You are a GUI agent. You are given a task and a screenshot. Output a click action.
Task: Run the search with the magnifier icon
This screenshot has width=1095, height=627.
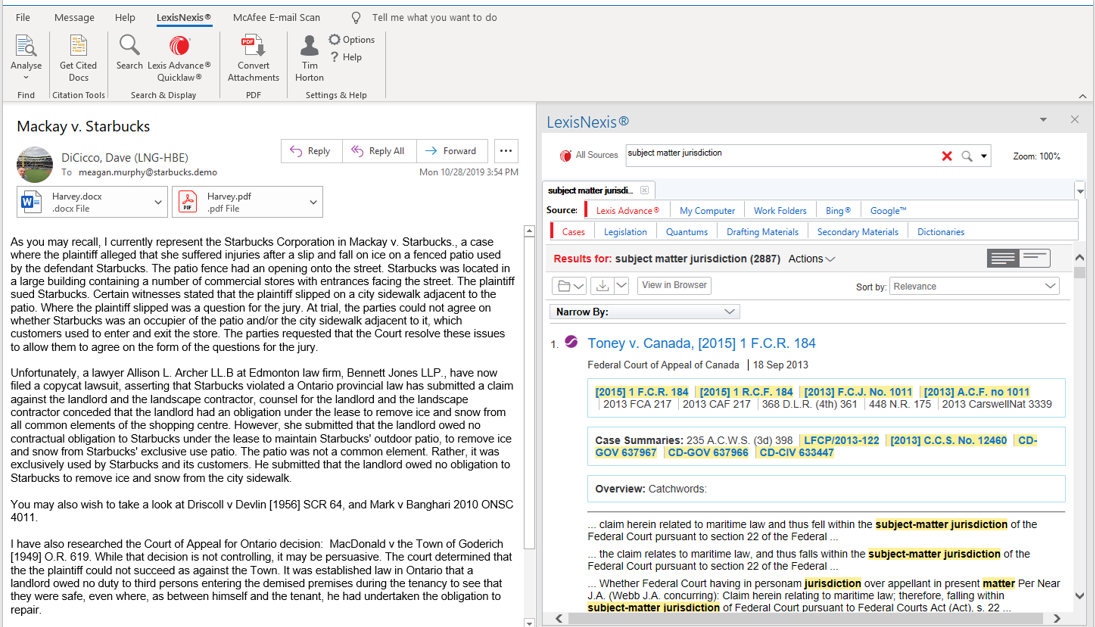point(967,156)
